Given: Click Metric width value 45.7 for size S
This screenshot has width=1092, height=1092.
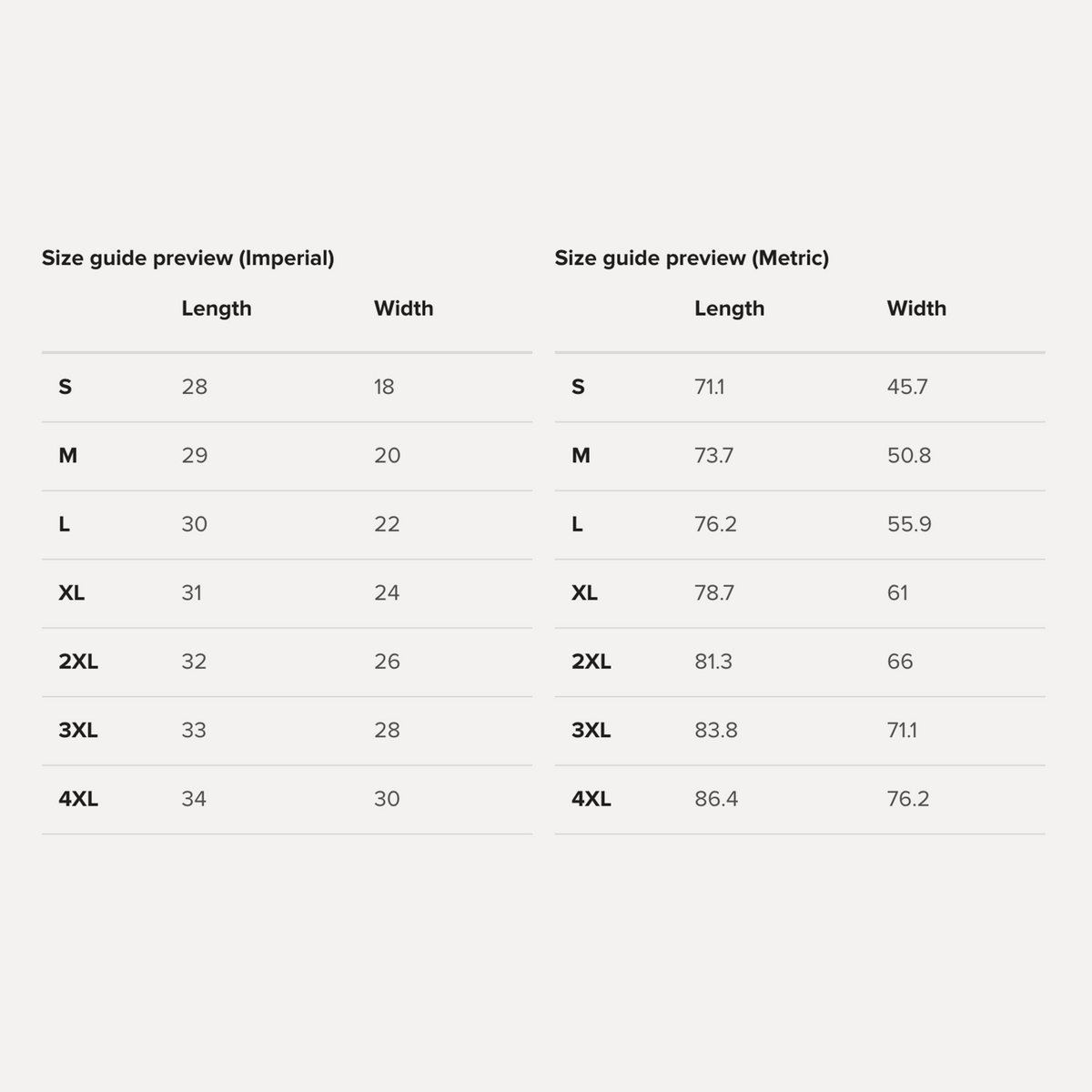Looking at the screenshot, I should tap(908, 387).
